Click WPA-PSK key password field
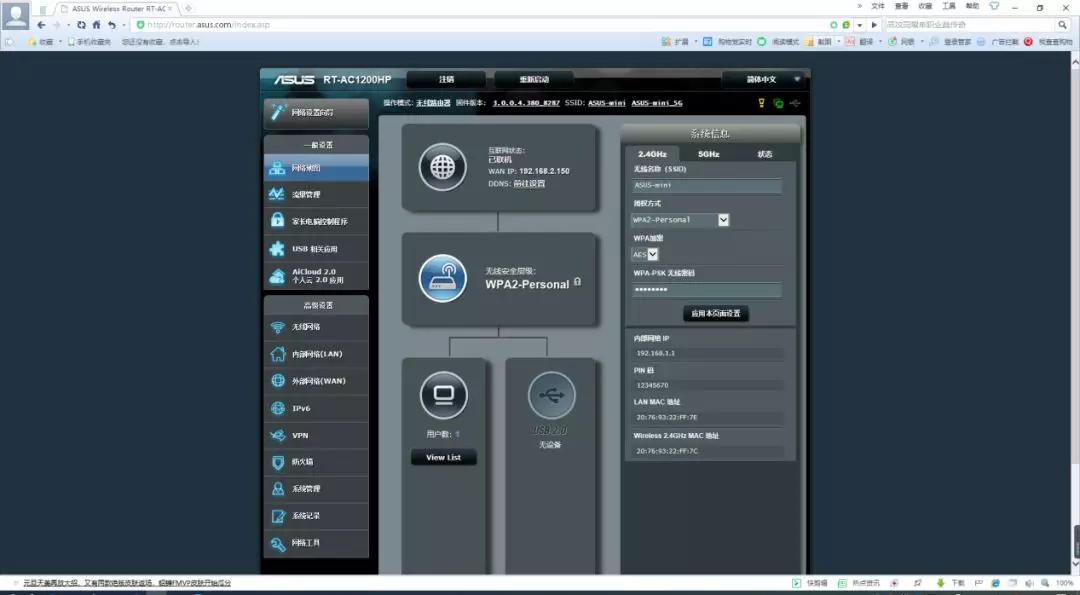The height and width of the screenshot is (595, 1080). click(x=707, y=290)
